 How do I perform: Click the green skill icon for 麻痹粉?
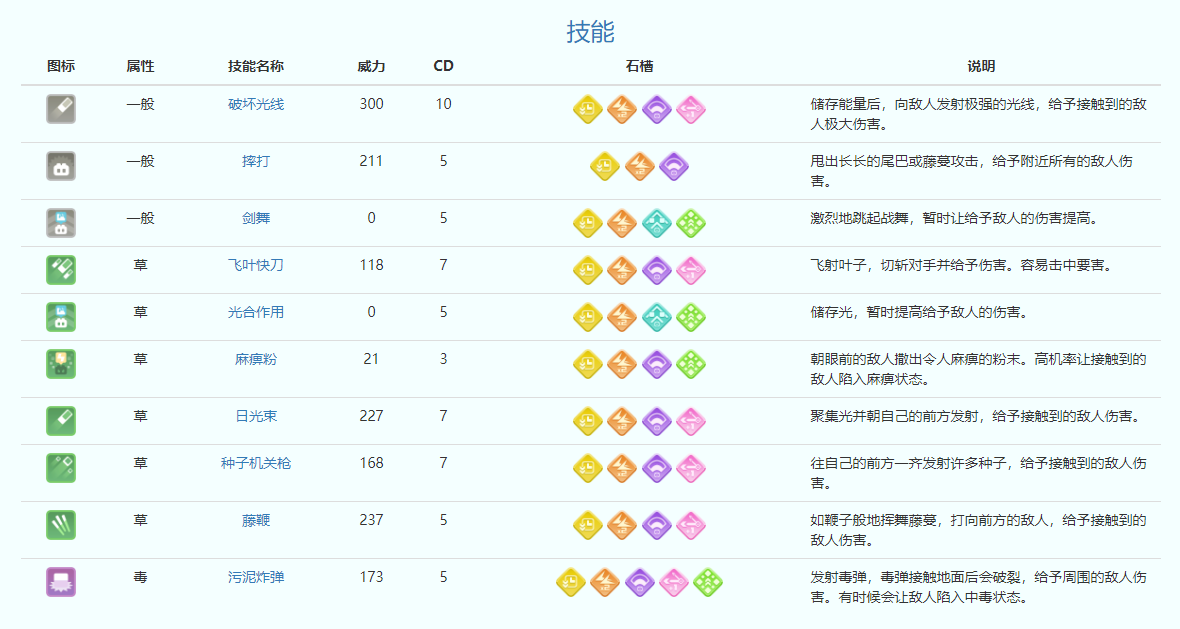click(61, 364)
